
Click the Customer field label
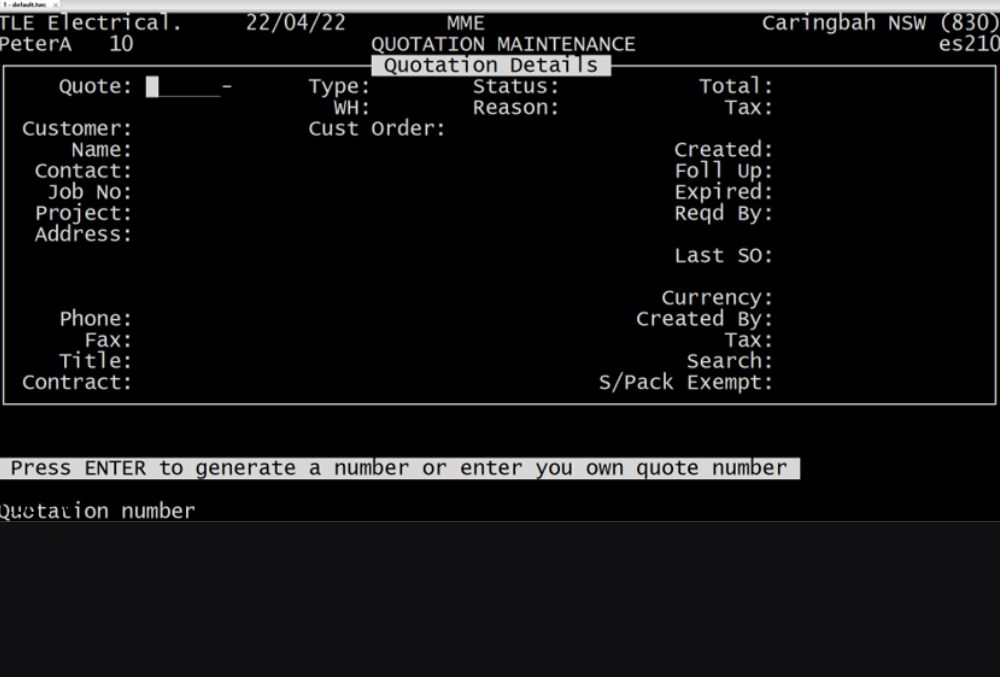coord(77,129)
